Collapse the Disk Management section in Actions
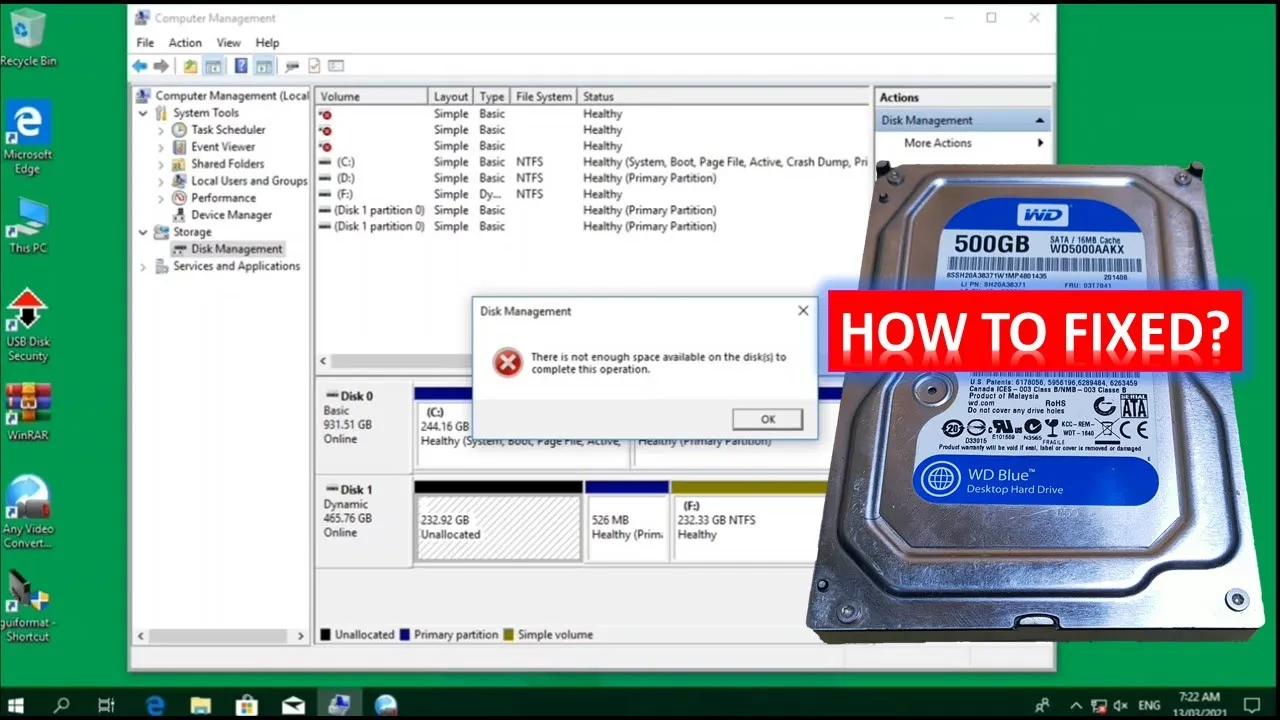The image size is (1280, 720). pos(1040,120)
